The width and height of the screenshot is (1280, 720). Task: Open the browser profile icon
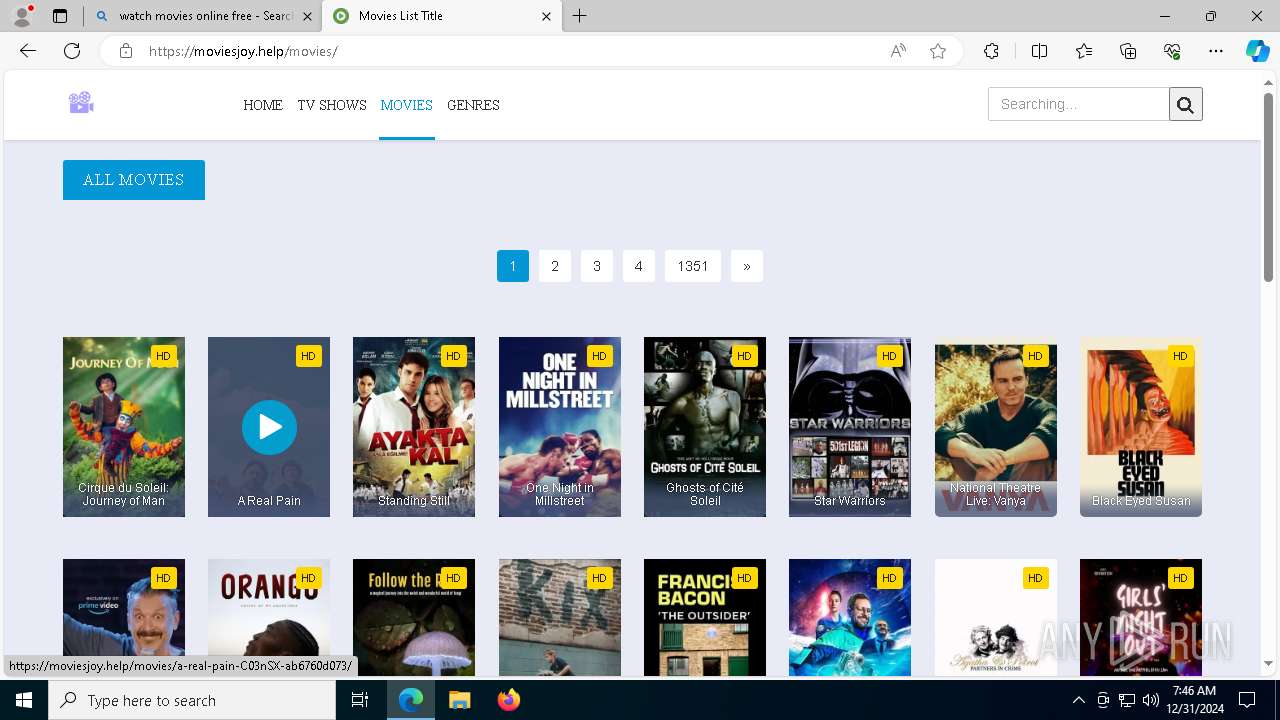[22, 15]
